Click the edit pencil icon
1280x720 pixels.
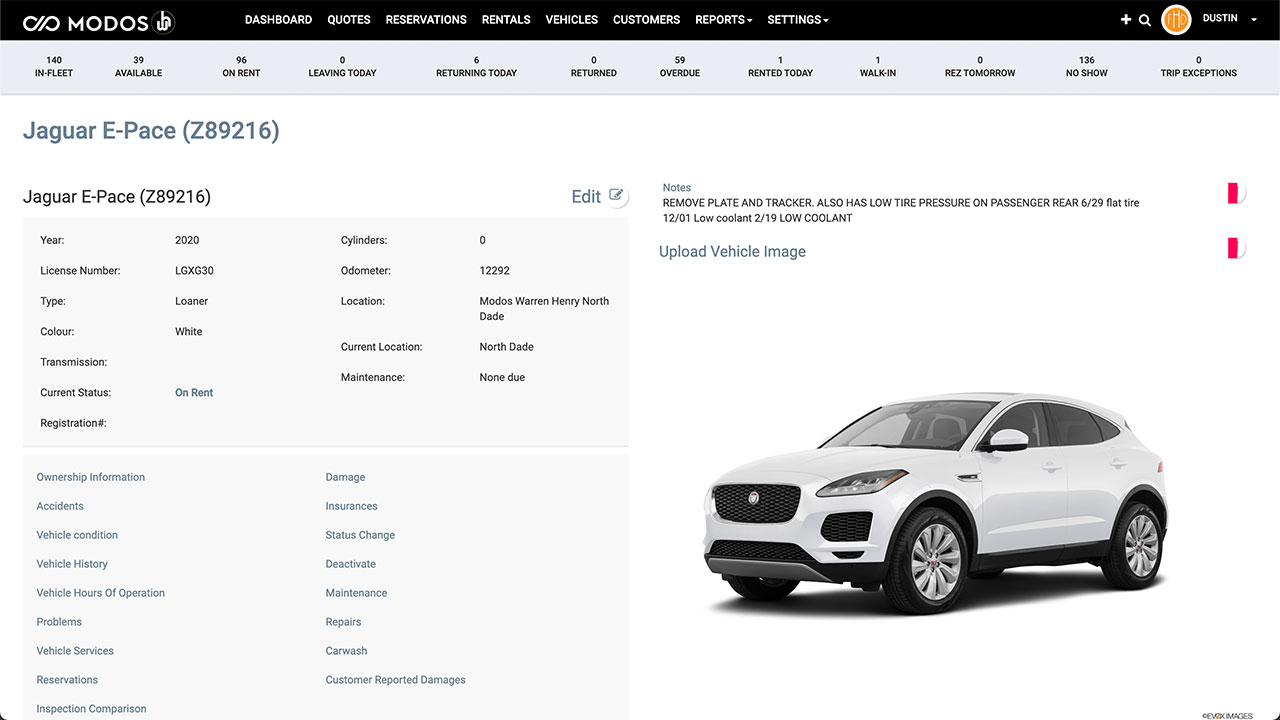(x=617, y=196)
